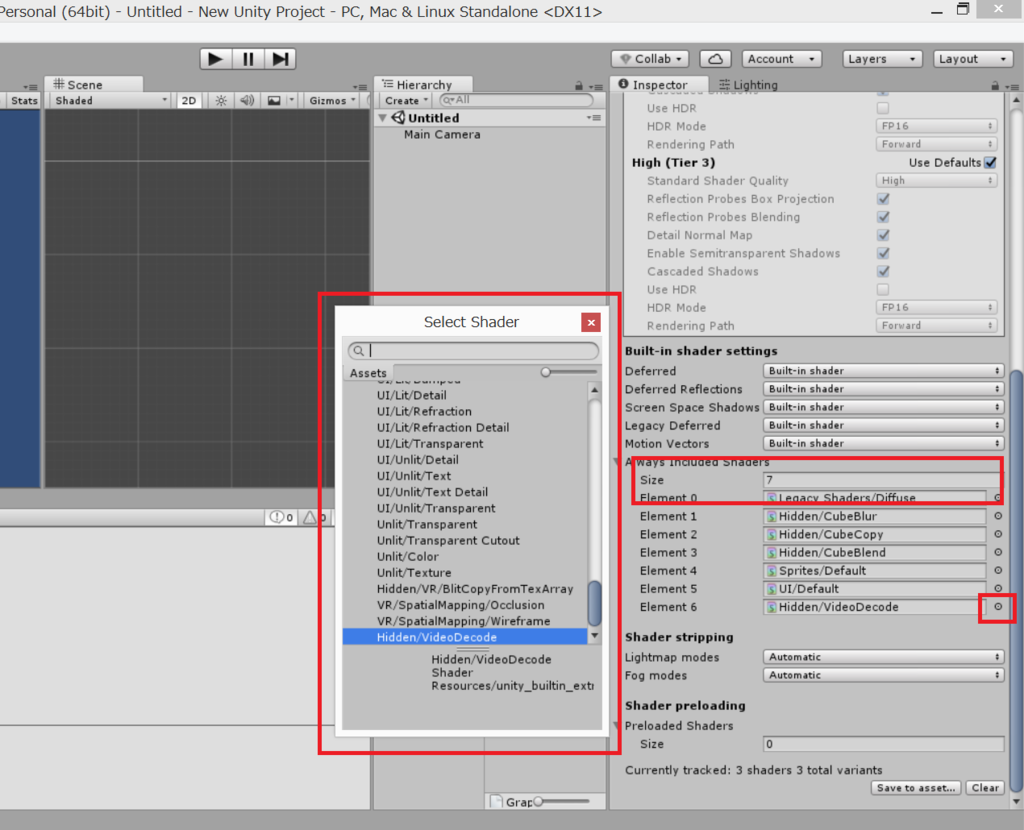The image size is (1024, 830).
Task: Toggle Cascaded Shadows checkbox in Tier 3
Action: 883,271
